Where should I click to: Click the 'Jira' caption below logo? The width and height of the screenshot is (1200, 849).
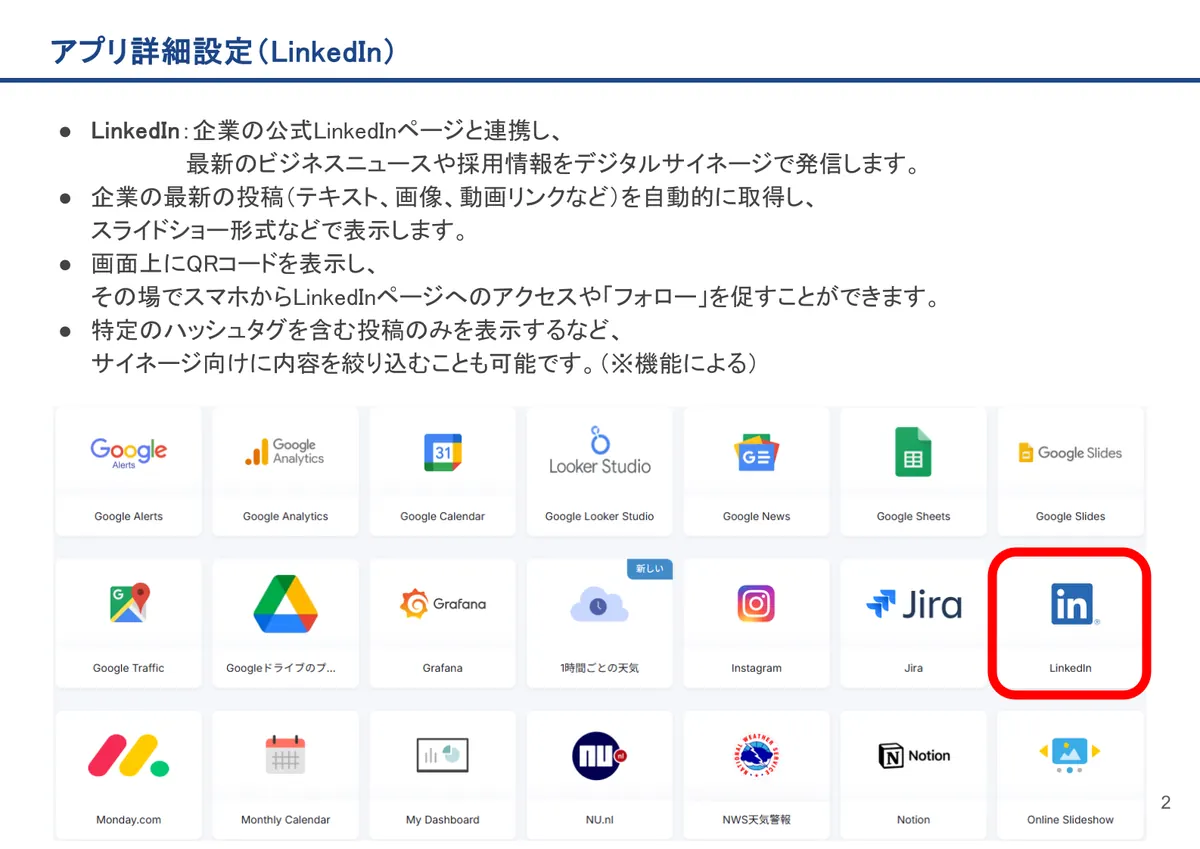[913, 668]
